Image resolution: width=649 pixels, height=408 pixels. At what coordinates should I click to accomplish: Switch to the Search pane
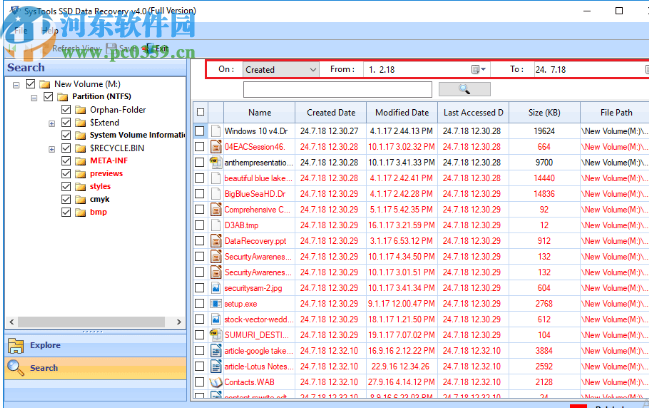[95, 368]
